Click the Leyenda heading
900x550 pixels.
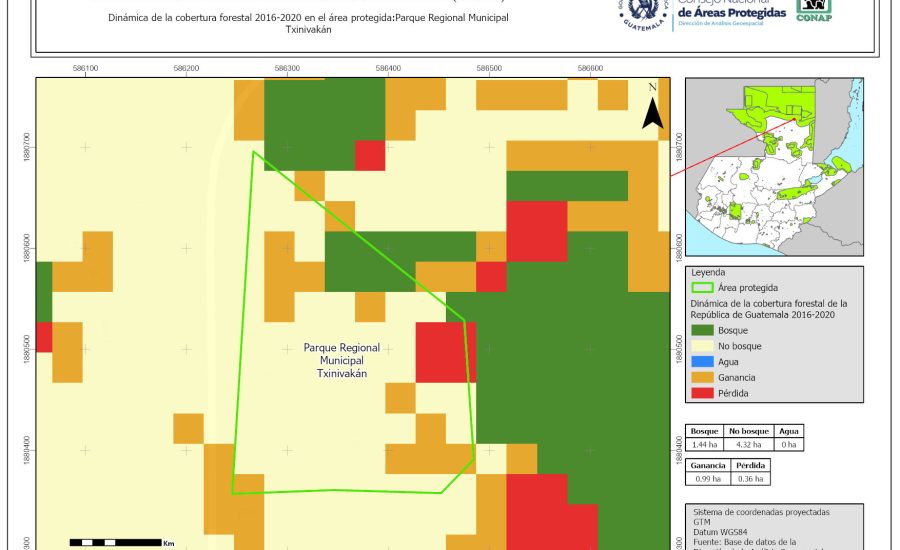pyautogui.click(x=707, y=271)
